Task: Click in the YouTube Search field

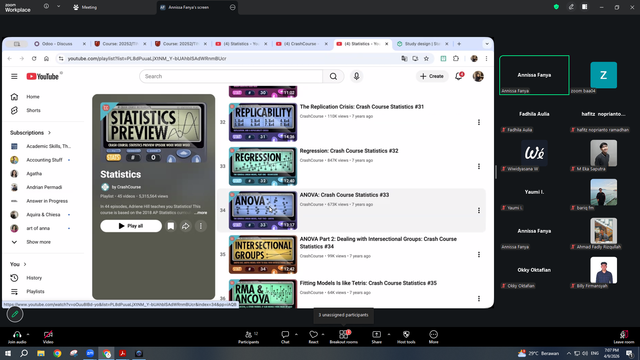Action: [231, 76]
